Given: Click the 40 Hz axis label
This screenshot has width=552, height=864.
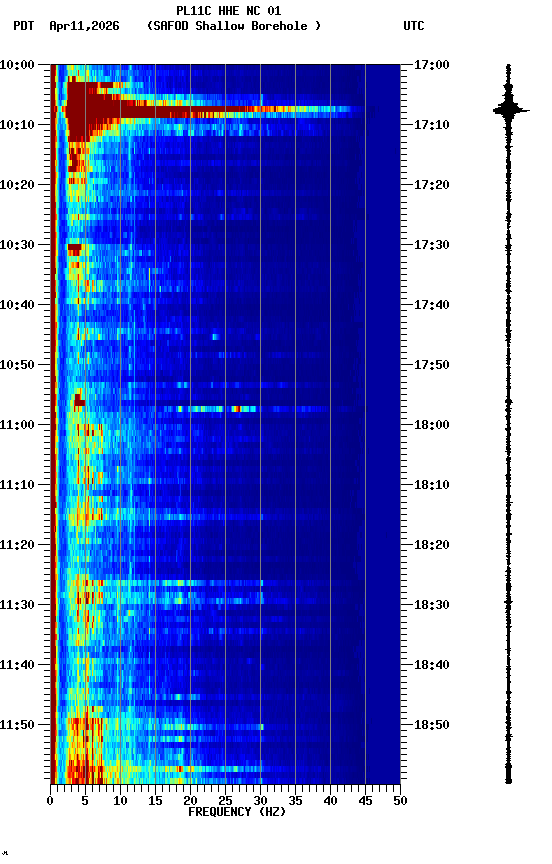Looking at the screenshot, I should (330, 801).
